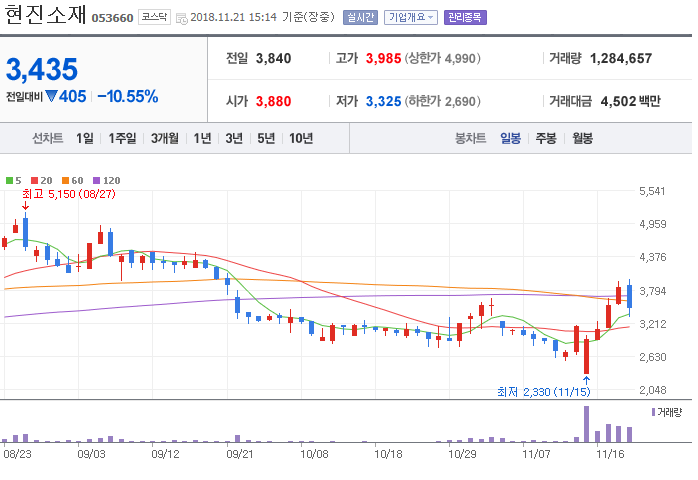Image resolution: width=698 pixels, height=480 pixels.
Task: Click the blue arrow at 최저 2,330 marker
Action: (x=586, y=380)
